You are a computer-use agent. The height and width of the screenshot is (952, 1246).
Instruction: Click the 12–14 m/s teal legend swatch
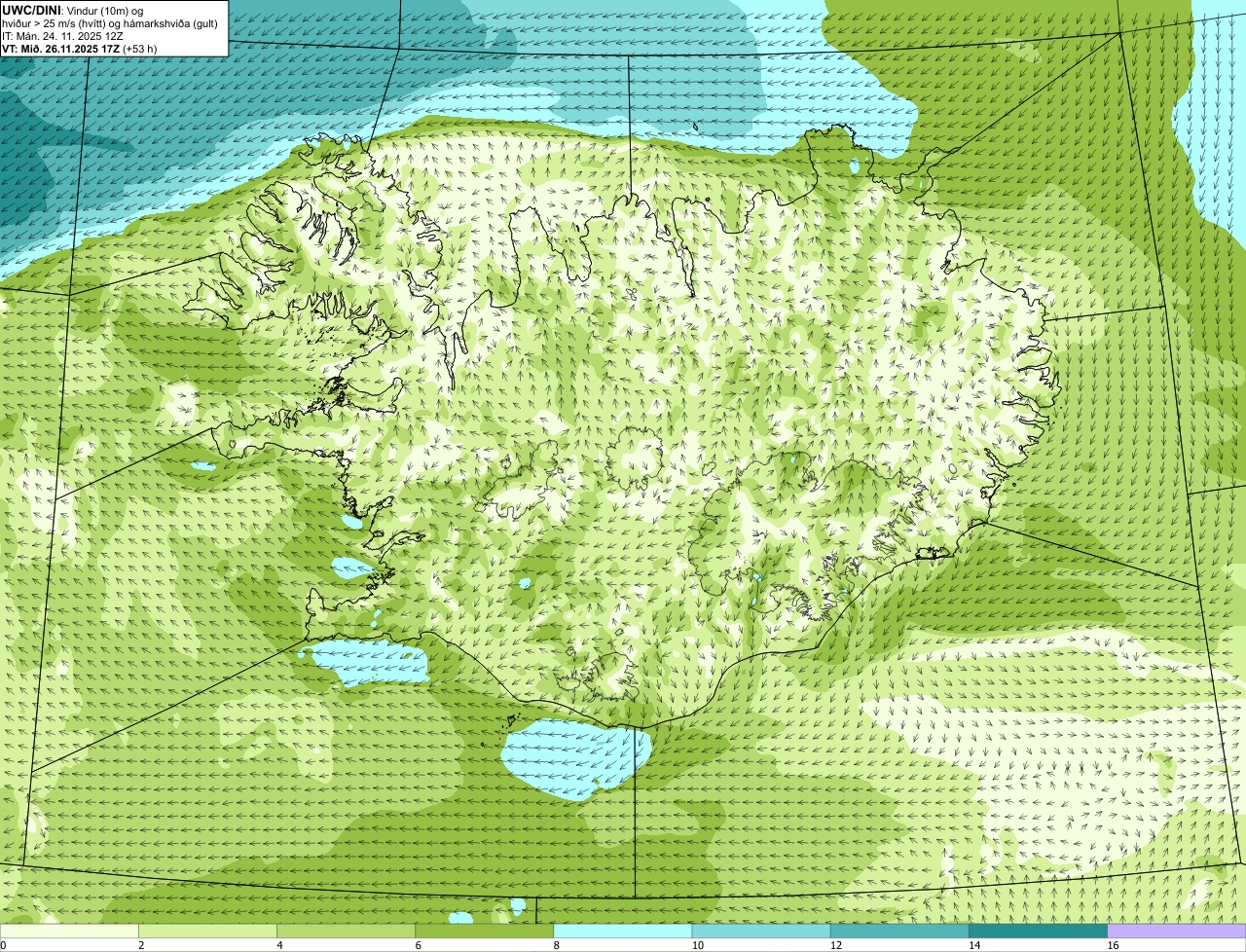[899, 931]
